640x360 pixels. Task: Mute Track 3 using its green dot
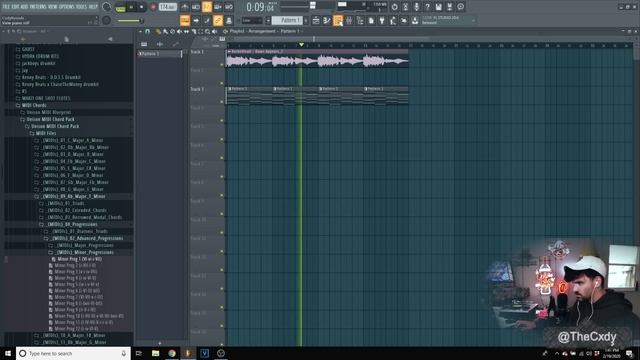coord(222,102)
